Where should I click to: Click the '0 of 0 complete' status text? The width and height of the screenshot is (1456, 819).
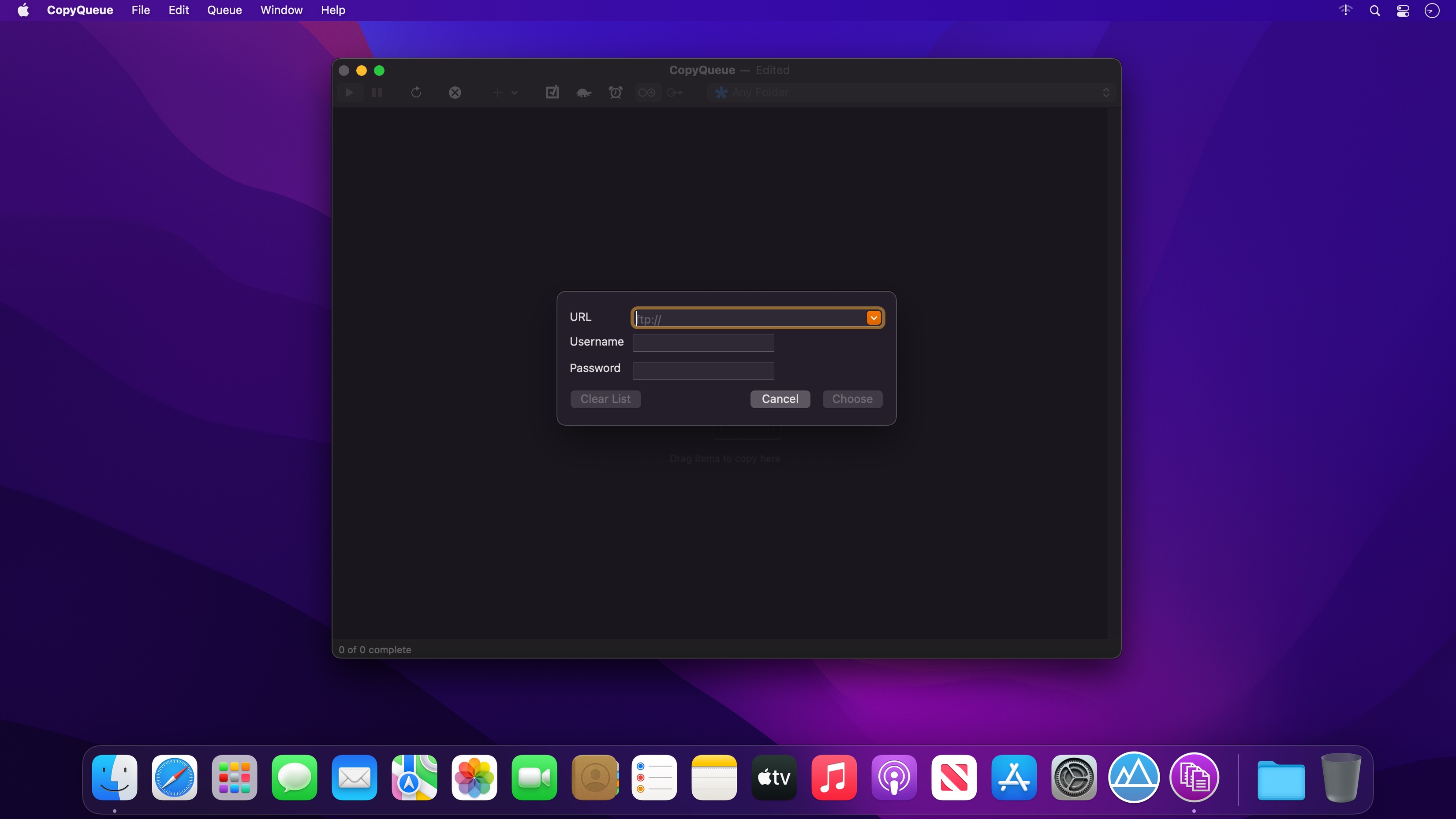coord(375,650)
